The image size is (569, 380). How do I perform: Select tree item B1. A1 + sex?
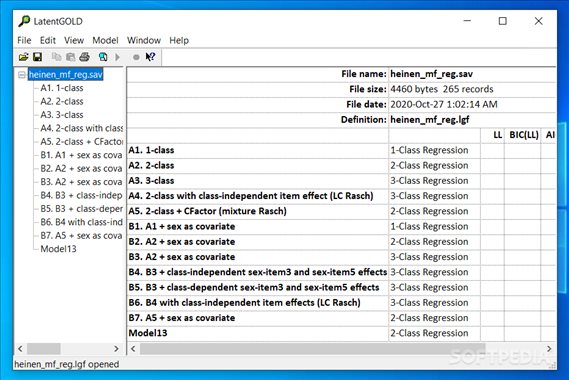(x=82, y=155)
